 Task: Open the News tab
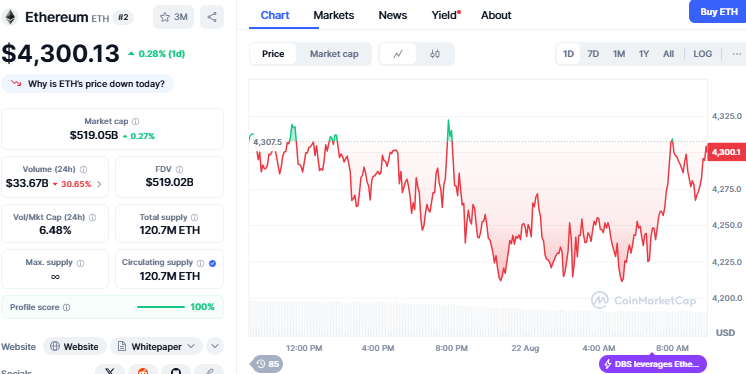393,15
